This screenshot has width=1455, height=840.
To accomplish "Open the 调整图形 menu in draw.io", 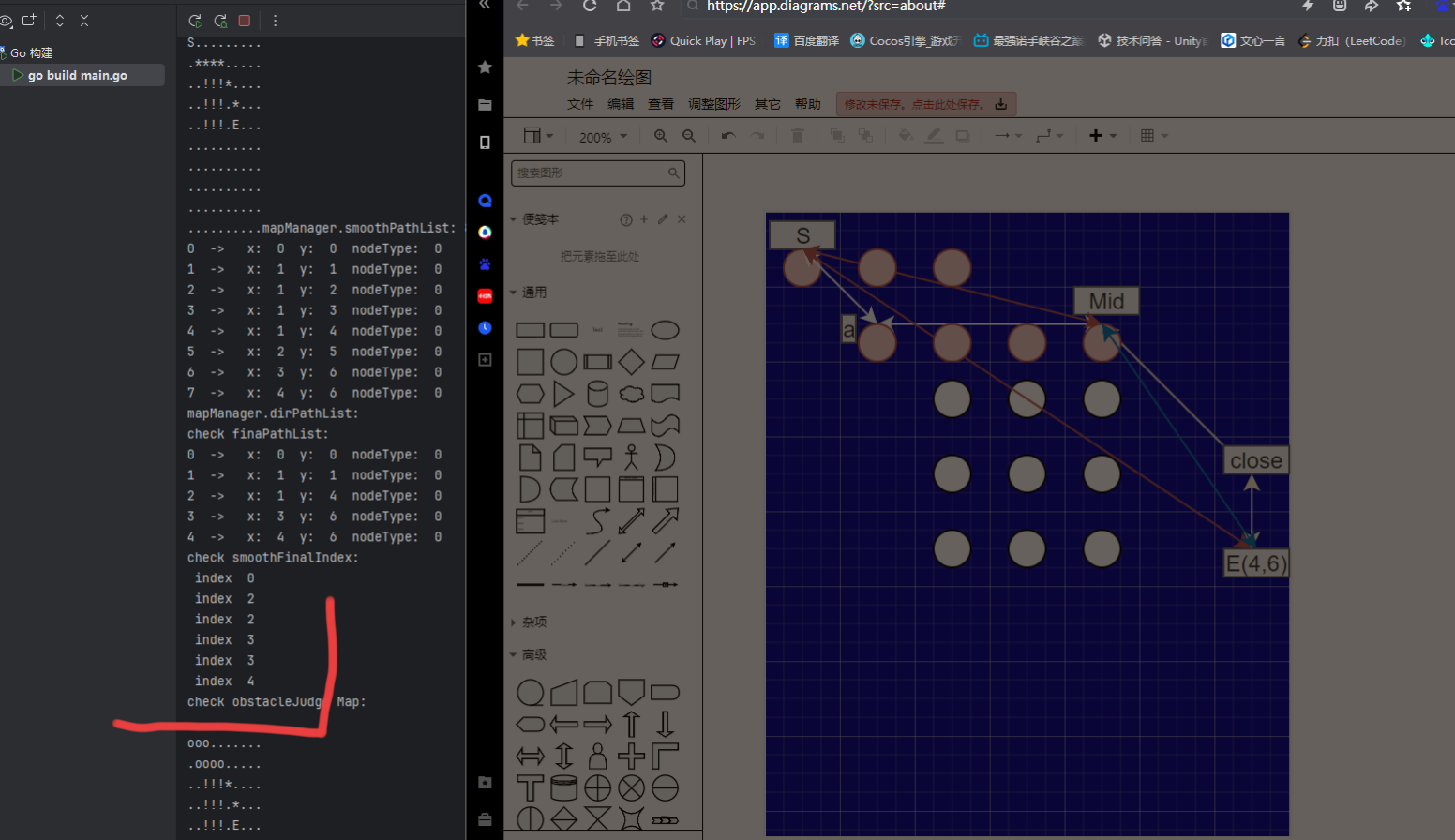I will point(714,104).
